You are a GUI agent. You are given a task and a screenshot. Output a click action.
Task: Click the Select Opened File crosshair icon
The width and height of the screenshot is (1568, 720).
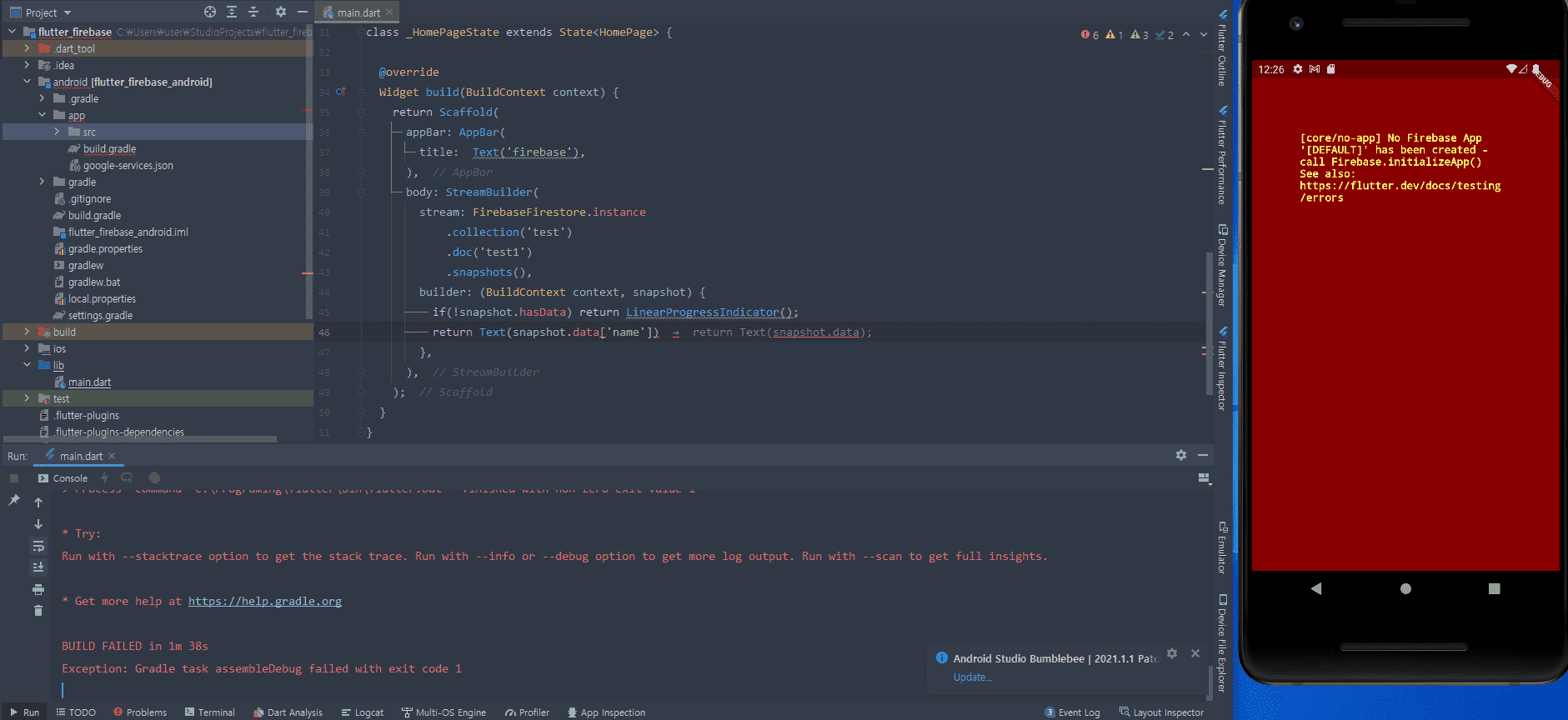(210, 12)
